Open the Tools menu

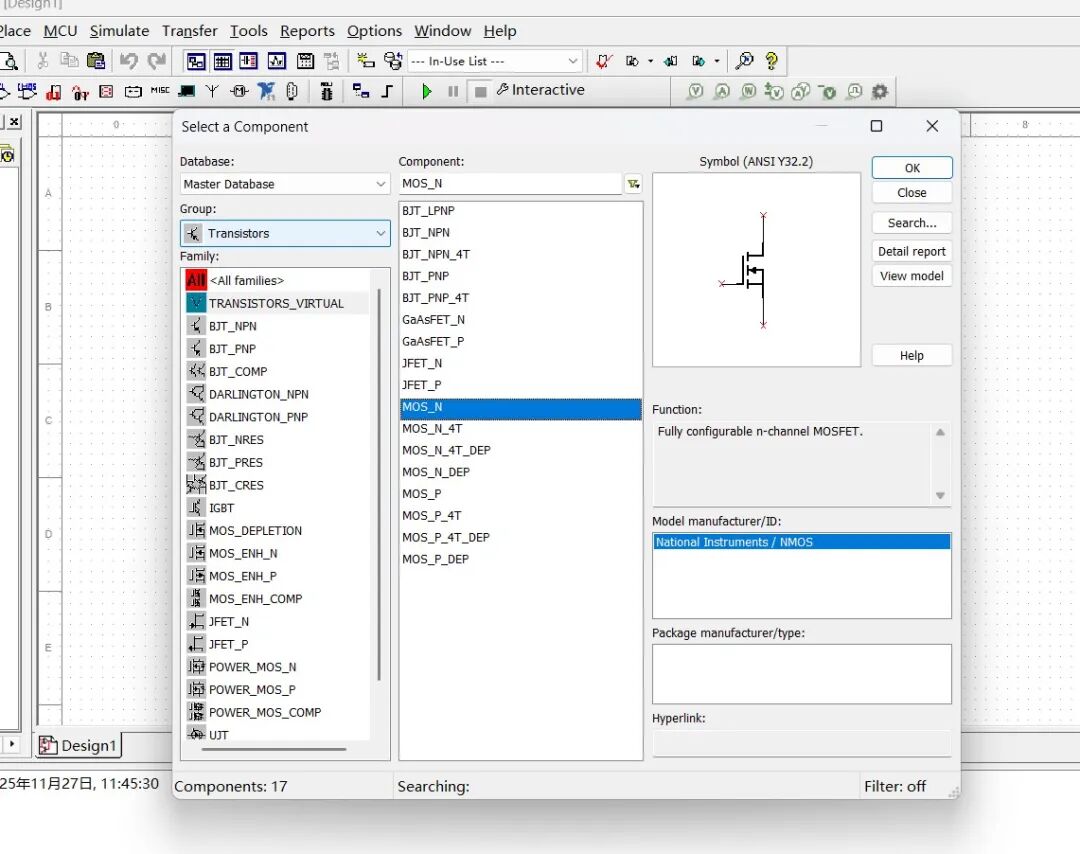[249, 31]
